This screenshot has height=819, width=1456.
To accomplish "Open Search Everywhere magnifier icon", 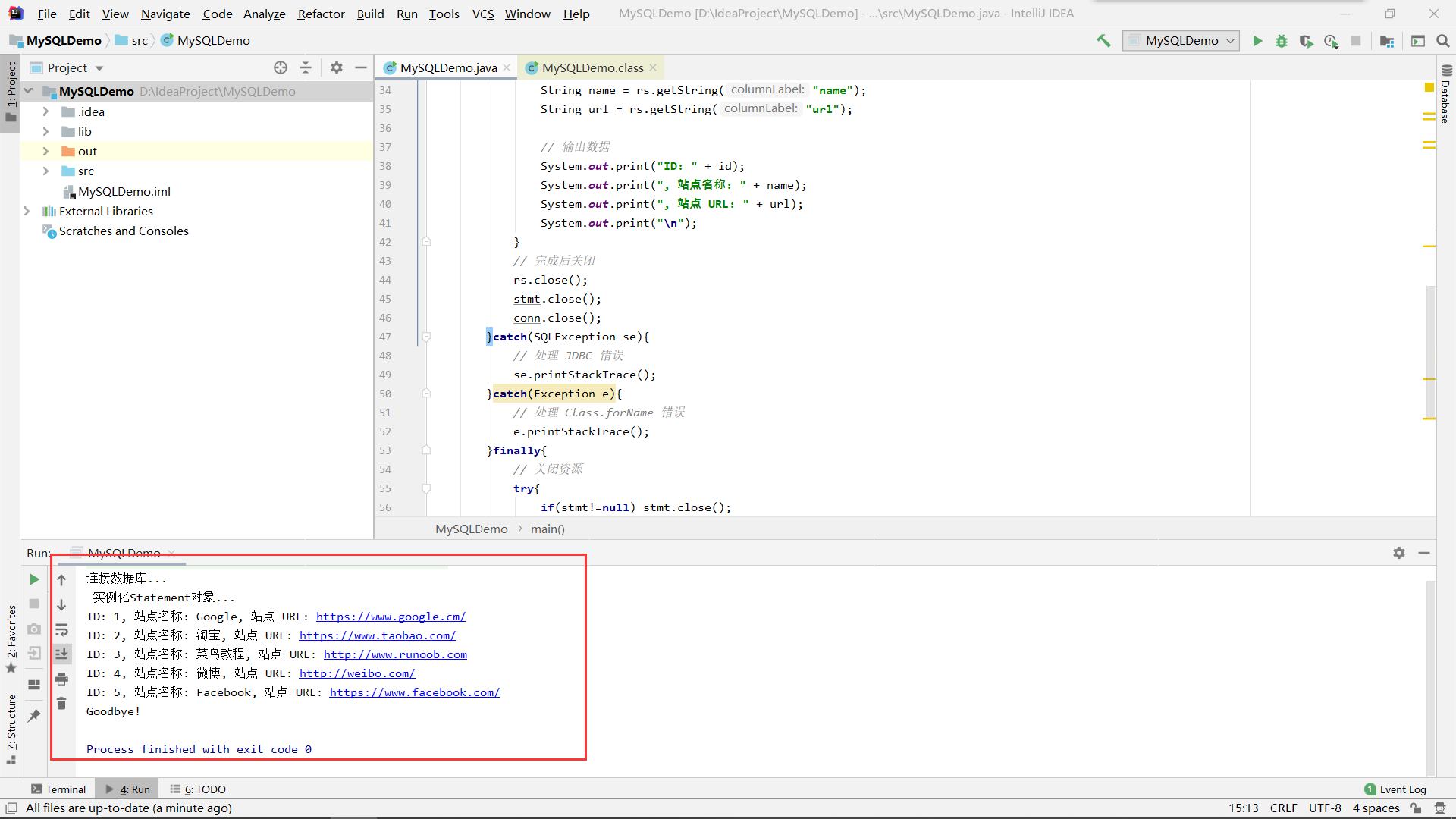I will pos(1443,41).
